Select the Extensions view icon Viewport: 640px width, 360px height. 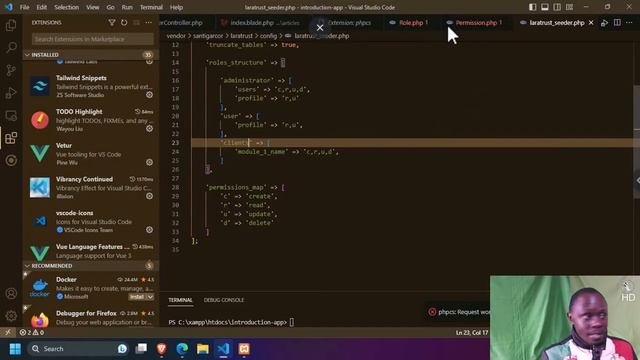click(x=11, y=138)
